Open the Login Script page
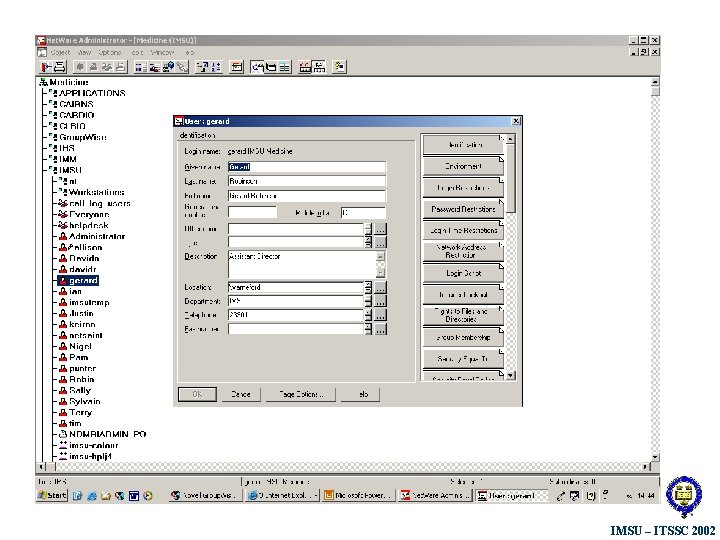This screenshot has width=720, height=540. pyautogui.click(x=463, y=273)
